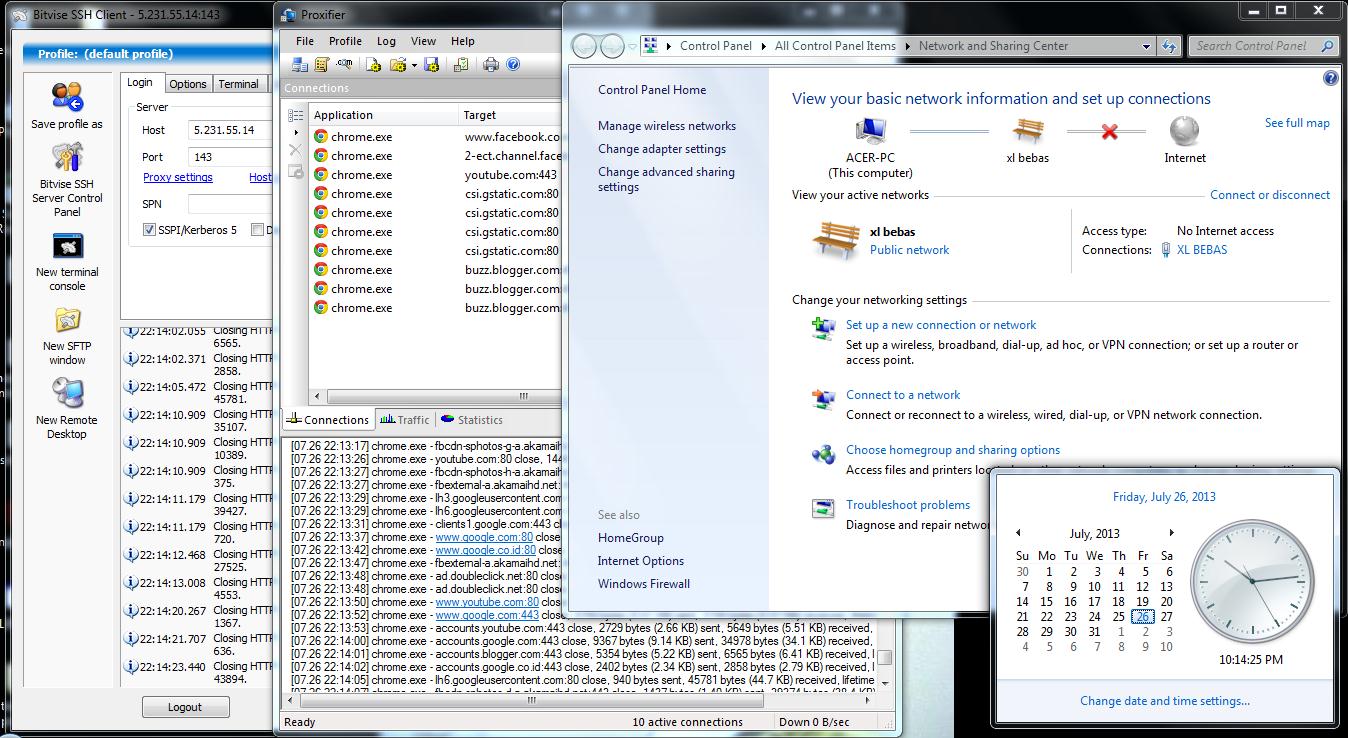Image resolution: width=1348 pixels, height=738 pixels.
Task: Click the refresh button beside the address bar
Action: pos(1169,46)
